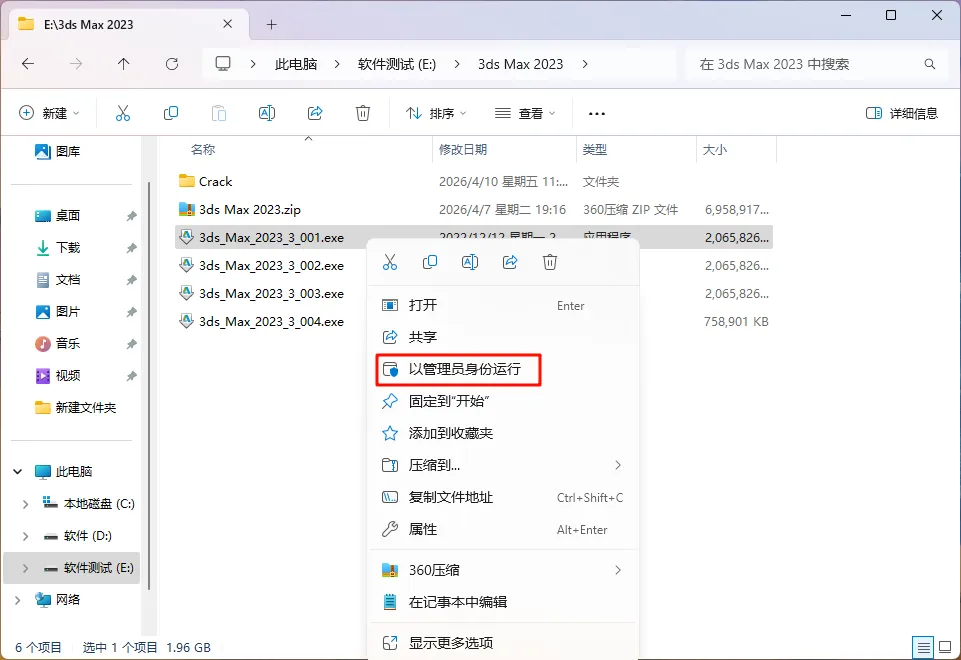Screen dimensions: 961x660
Task: Expand 网络 in the navigation tree
Action: click(18, 600)
